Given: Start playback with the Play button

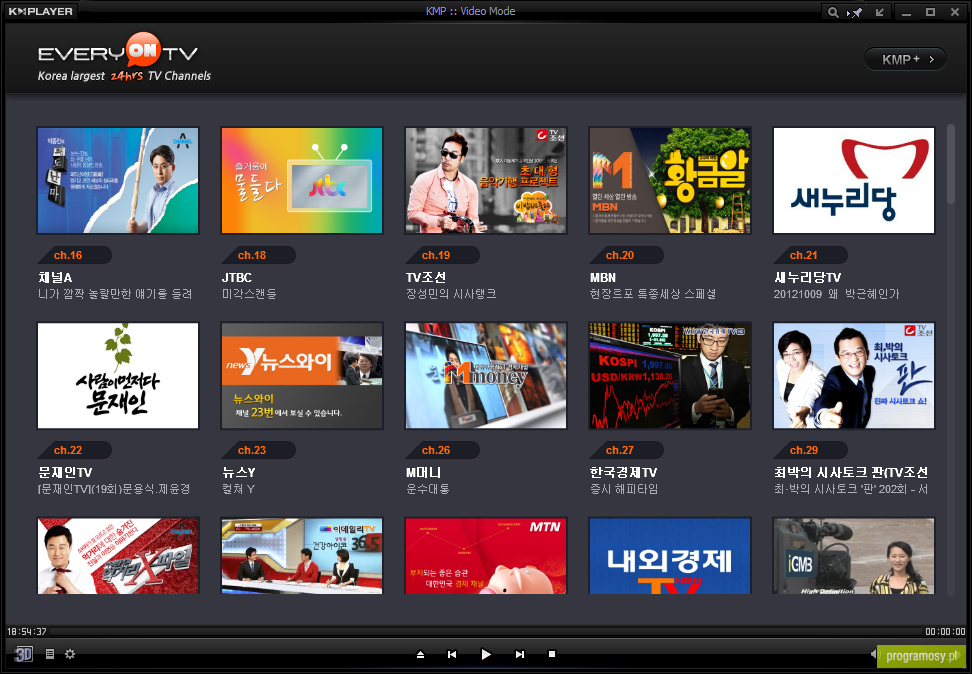Looking at the screenshot, I should click(x=486, y=654).
